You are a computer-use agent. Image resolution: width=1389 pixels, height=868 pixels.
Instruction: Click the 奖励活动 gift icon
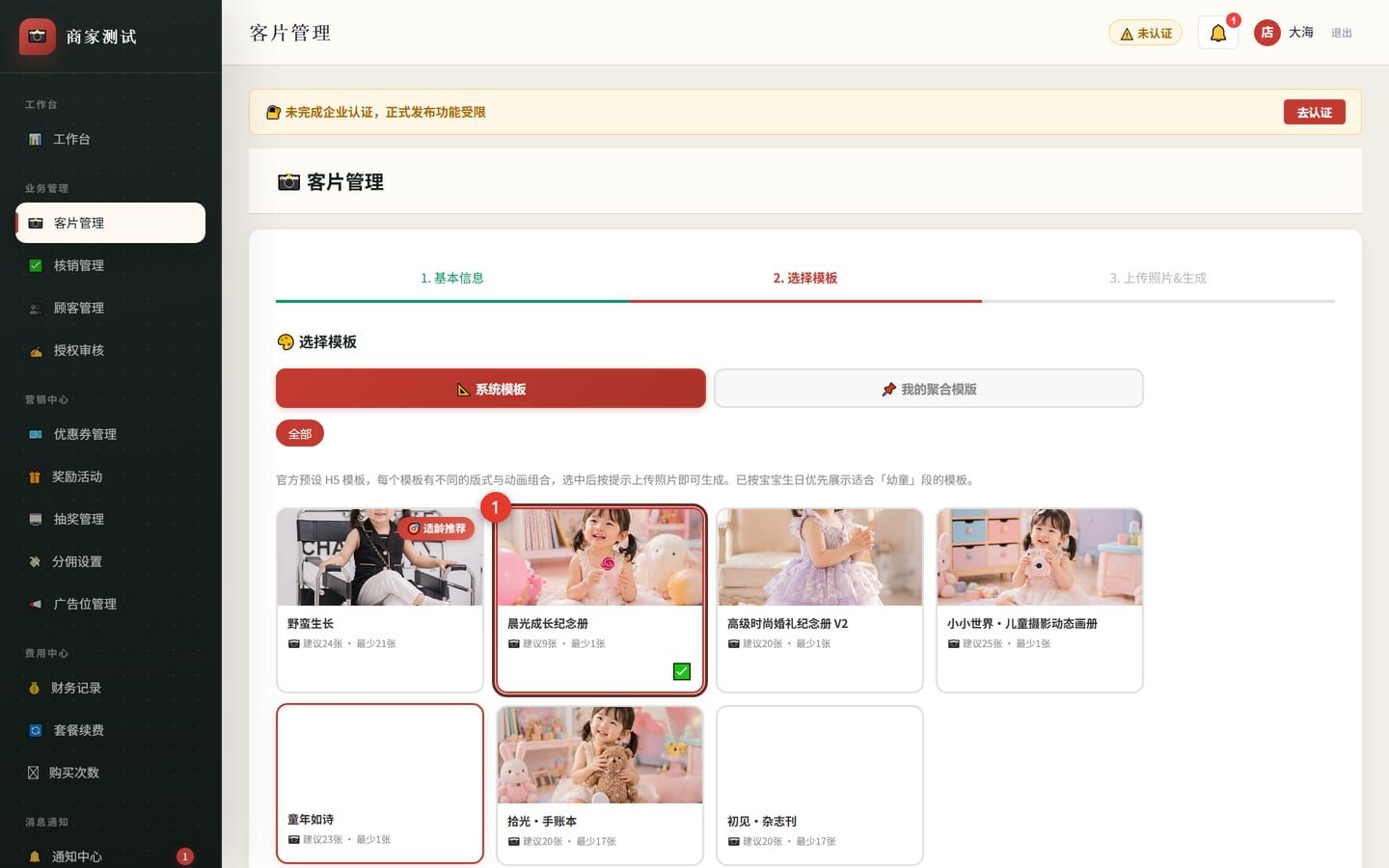click(x=35, y=476)
